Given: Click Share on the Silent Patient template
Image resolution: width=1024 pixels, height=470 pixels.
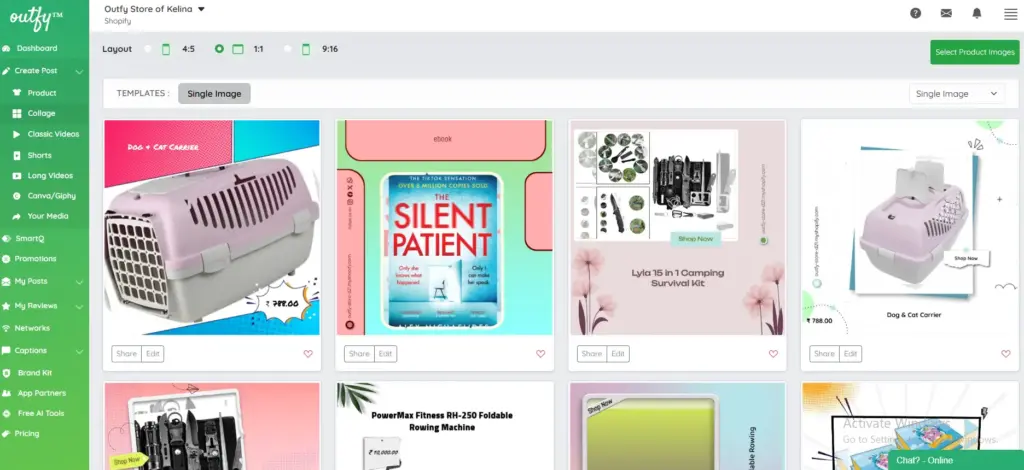Looking at the screenshot, I should coord(357,354).
